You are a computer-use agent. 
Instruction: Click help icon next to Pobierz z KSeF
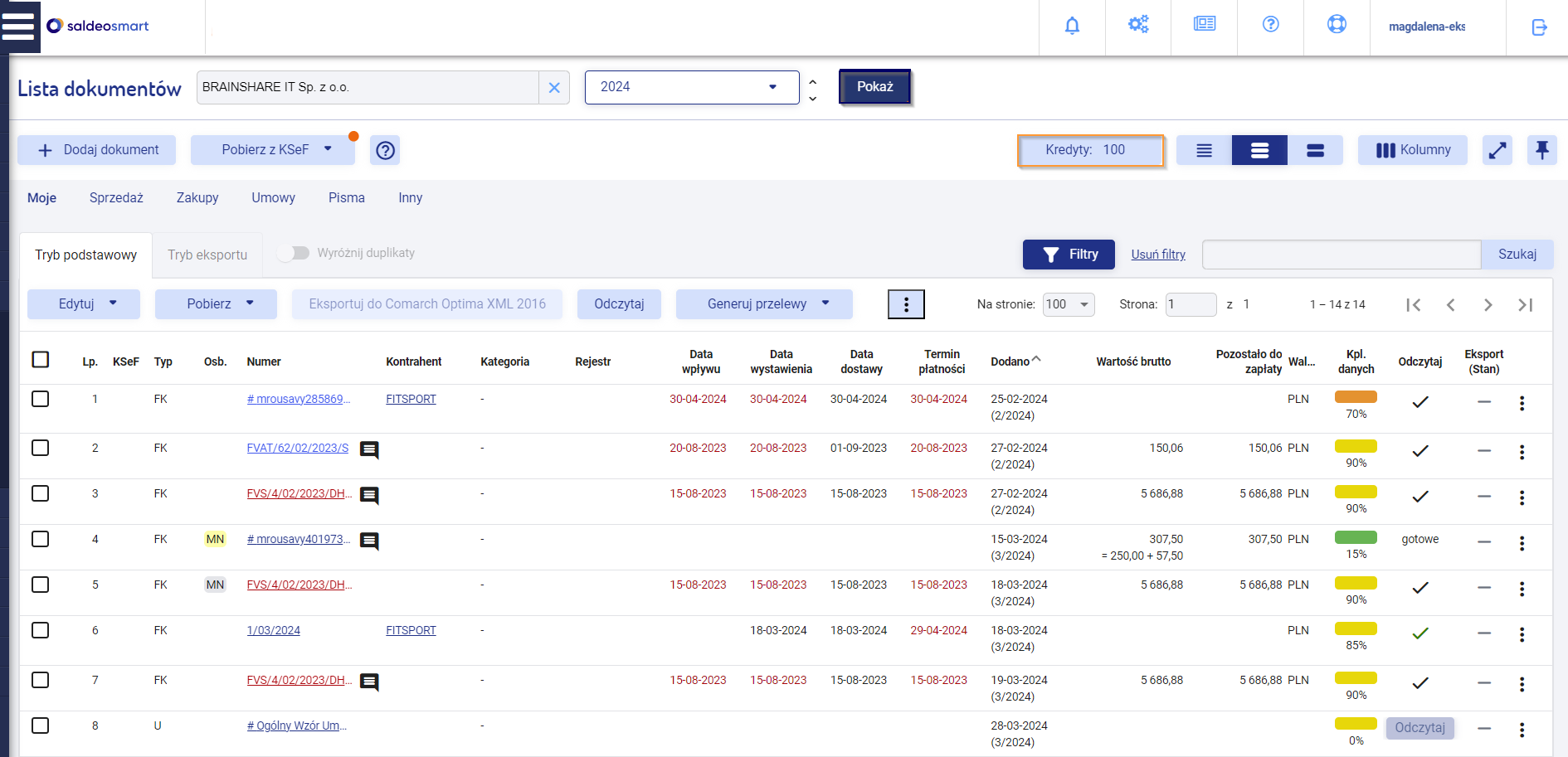pos(385,150)
